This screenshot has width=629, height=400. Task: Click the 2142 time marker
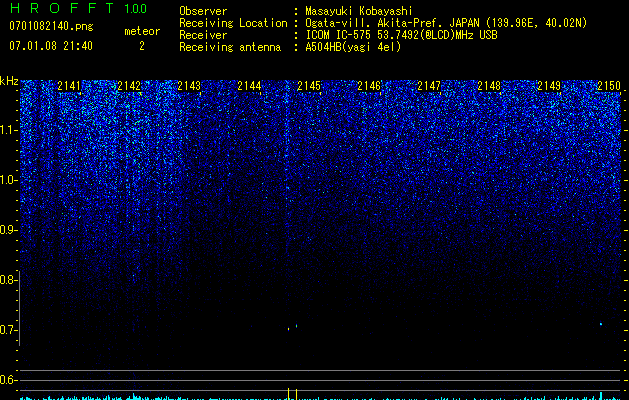pyautogui.click(x=129, y=86)
